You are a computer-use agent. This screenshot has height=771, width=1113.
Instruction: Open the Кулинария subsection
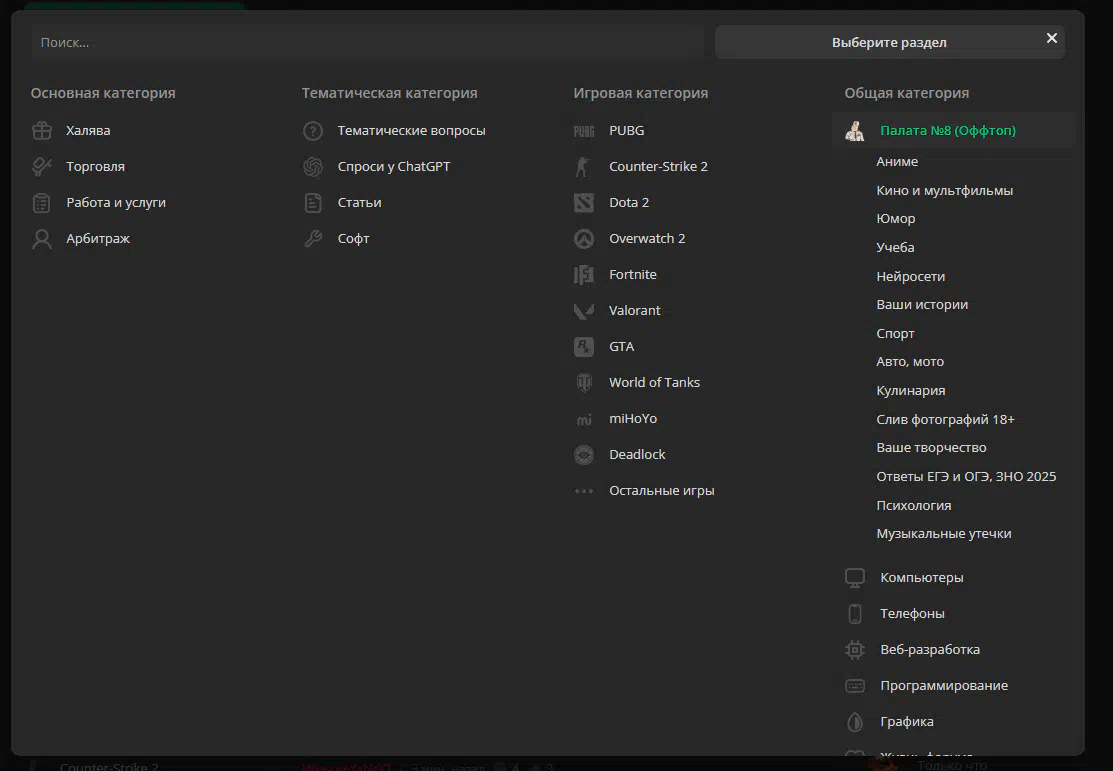[911, 391]
